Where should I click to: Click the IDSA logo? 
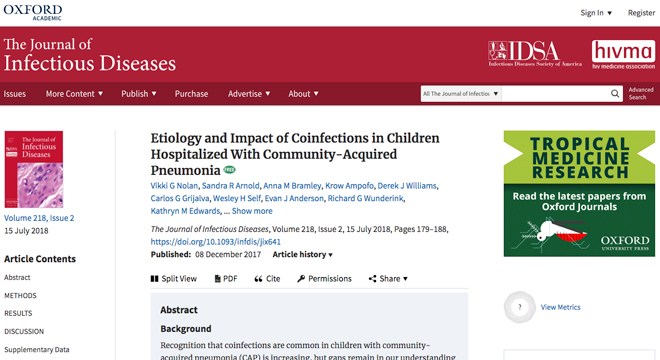535,53
